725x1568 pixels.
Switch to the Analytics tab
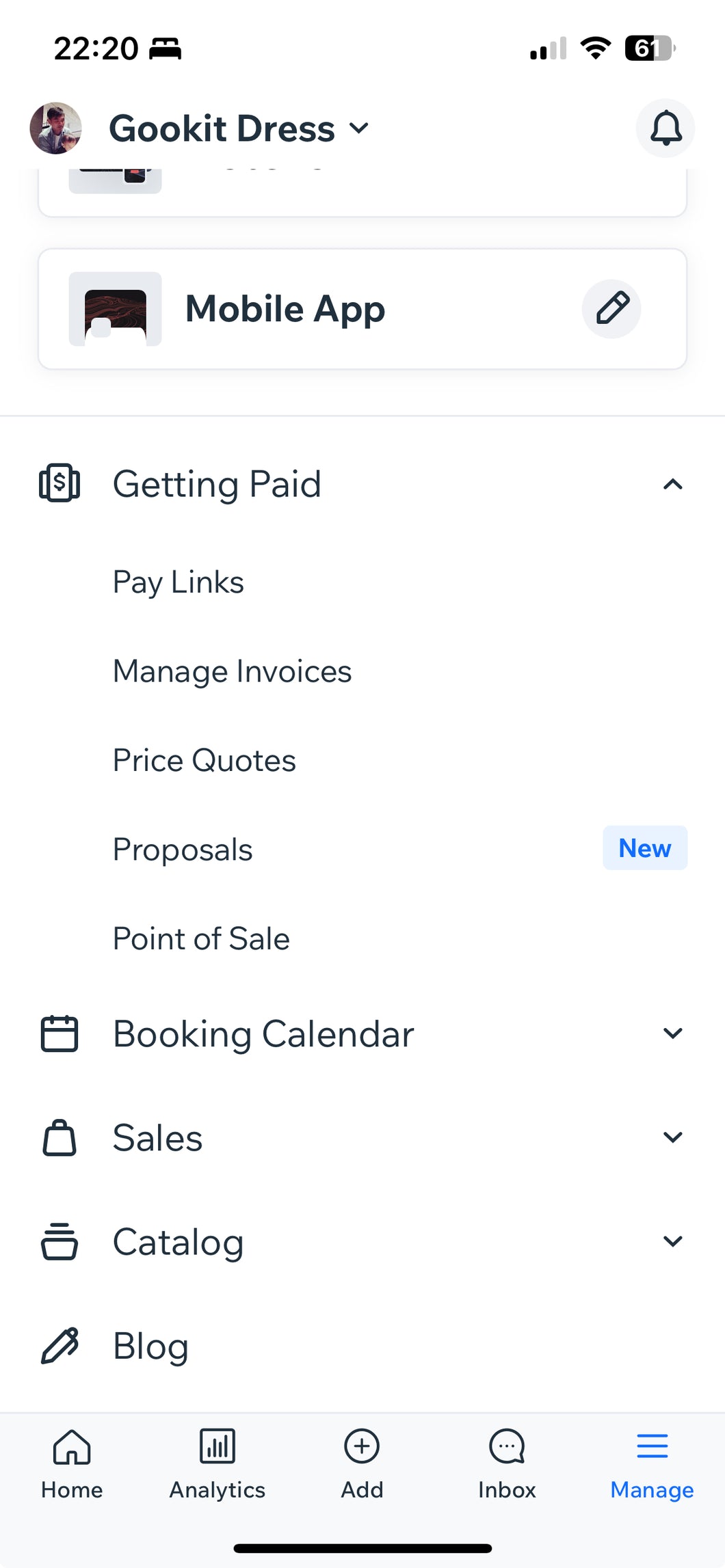coord(217,1463)
